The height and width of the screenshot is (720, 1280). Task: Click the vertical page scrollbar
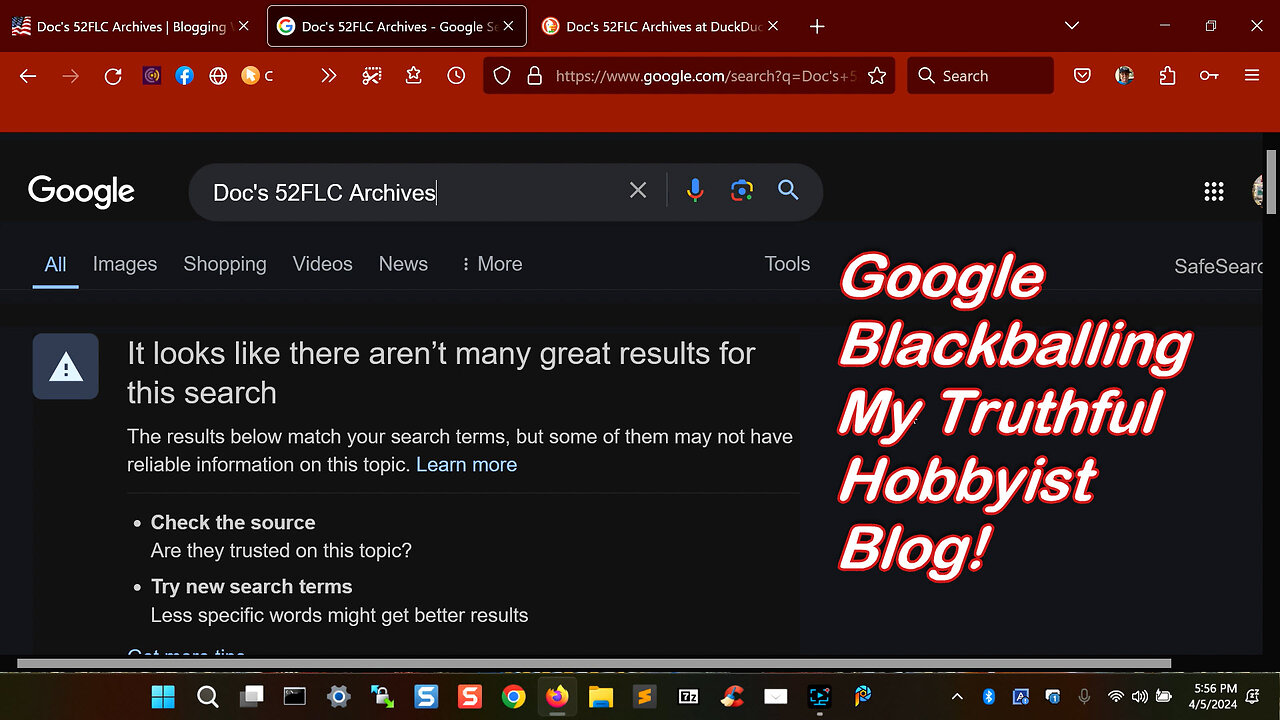click(x=1272, y=181)
